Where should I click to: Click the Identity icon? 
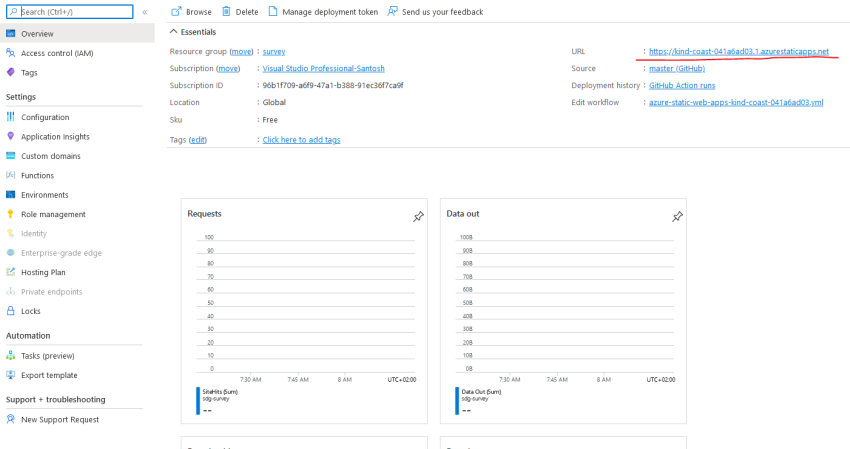[x=10, y=233]
